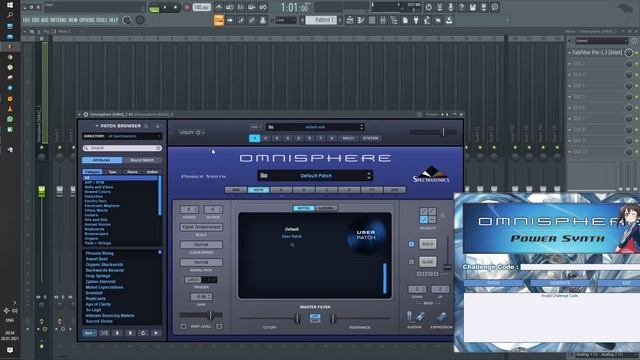Open the Equal Temperament scale dropdown
This screenshot has height=360, width=640.
[201, 227]
